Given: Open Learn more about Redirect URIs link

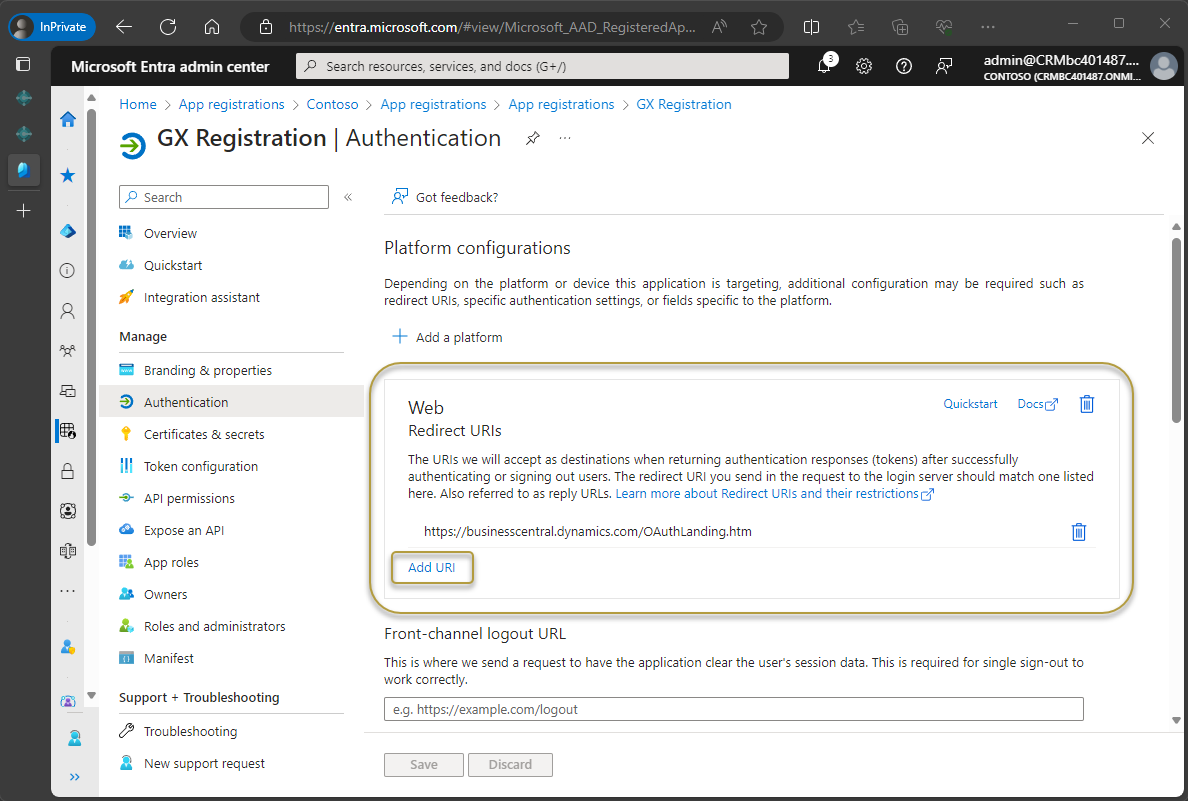Looking at the screenshot, I should (x=766, y=494).
